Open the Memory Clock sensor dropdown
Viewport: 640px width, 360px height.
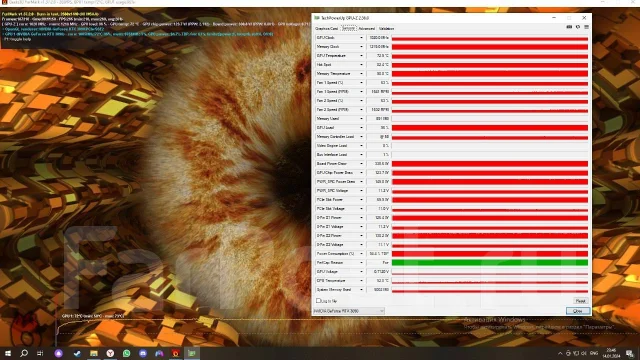(x=361, y=47)
